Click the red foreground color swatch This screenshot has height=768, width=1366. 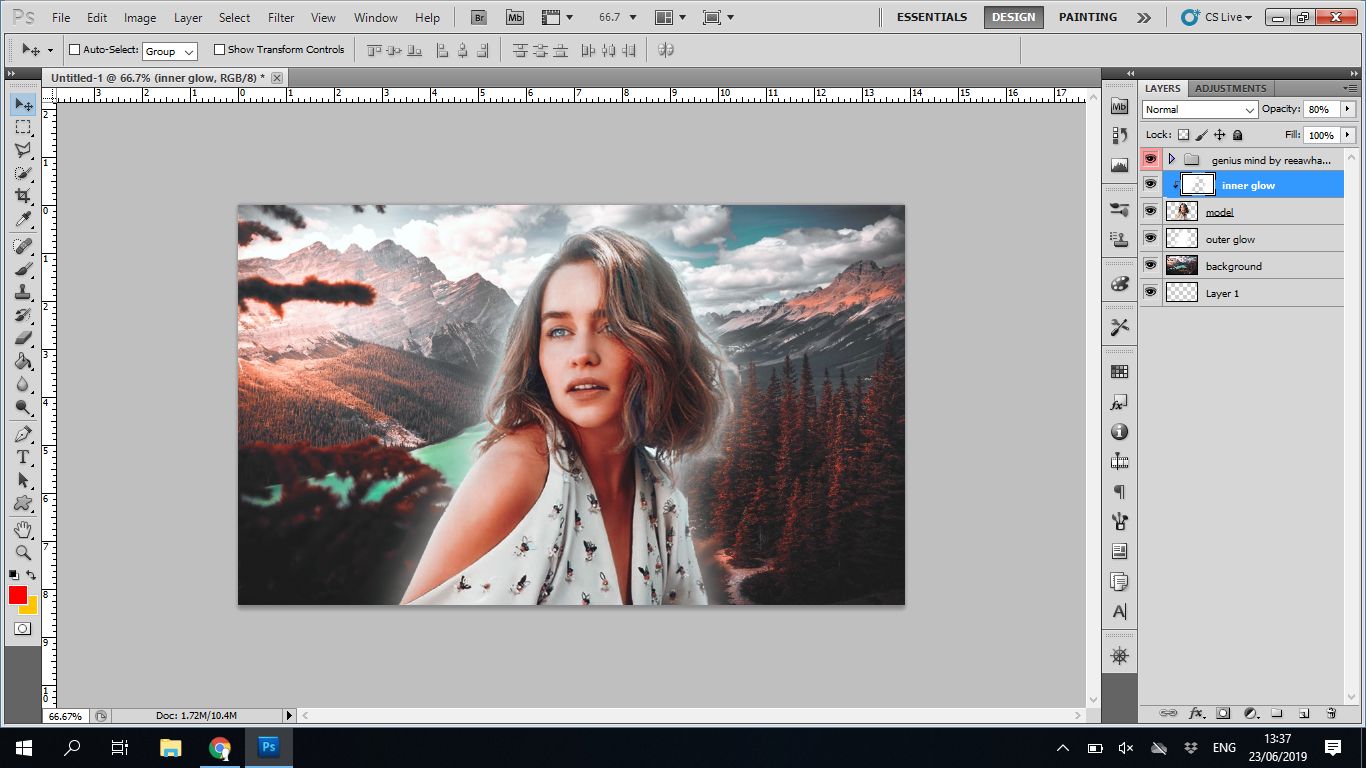point(18,595)
